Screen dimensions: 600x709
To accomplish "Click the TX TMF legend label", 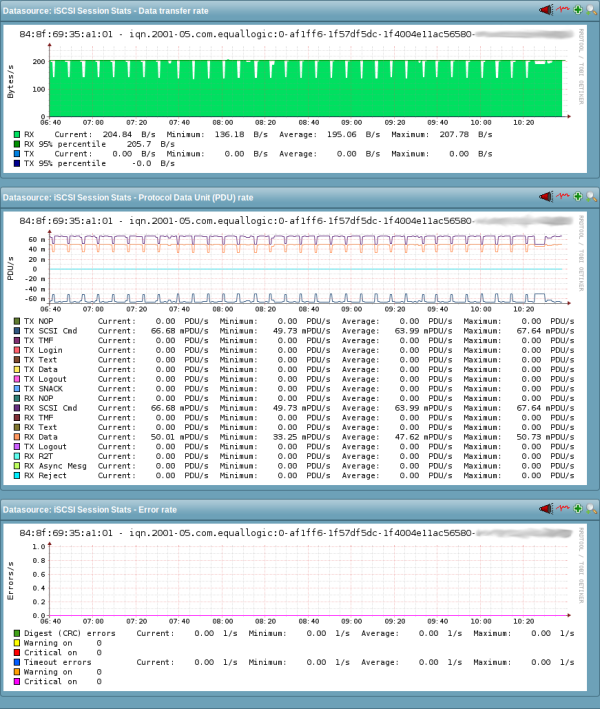I will click(x=38, y=340).
